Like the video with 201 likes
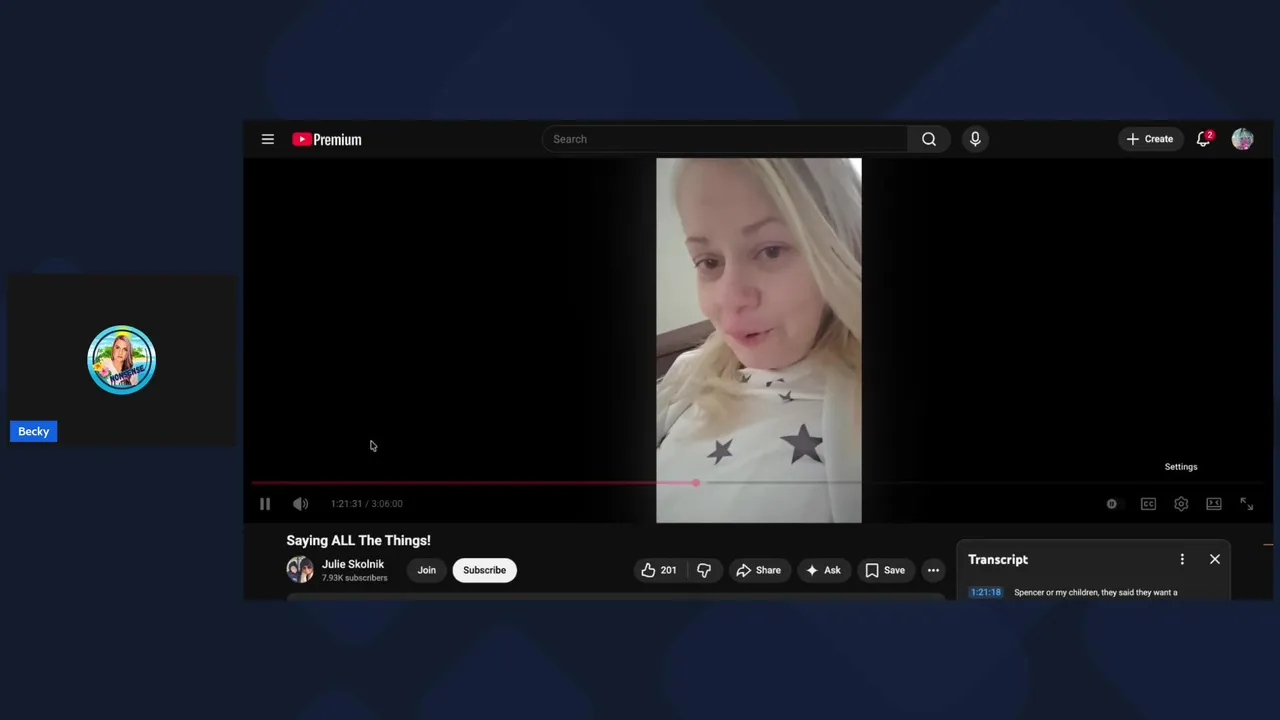The height and width of the screenshot is (720, 1280). (659, 570)
